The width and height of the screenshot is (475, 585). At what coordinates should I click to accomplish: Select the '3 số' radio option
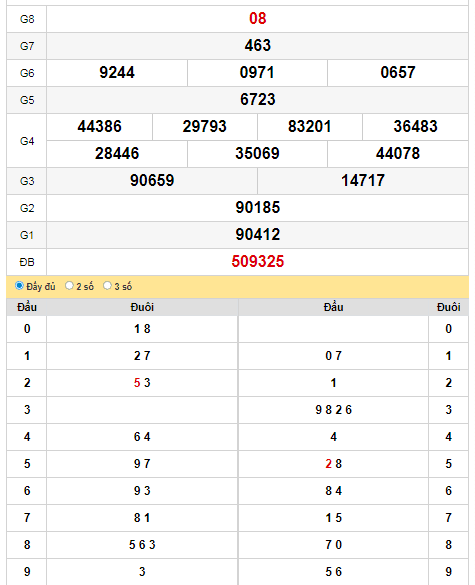(x=107, y=286)
